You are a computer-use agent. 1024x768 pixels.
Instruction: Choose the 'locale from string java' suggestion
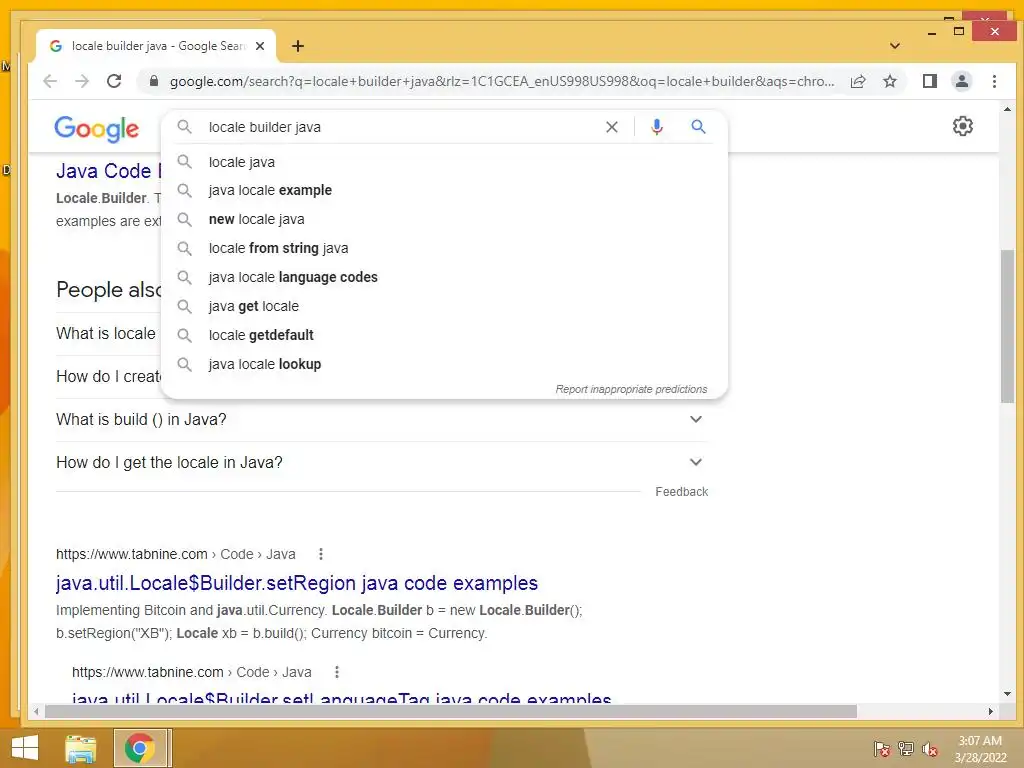(444, 248)
